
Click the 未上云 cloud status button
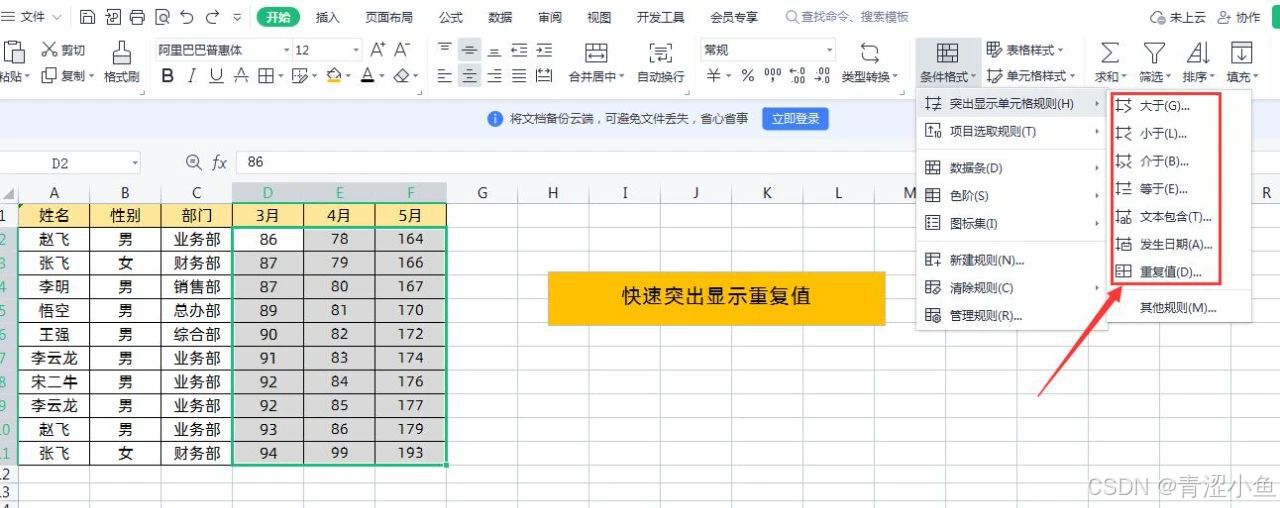pyautogui.click(x=1178, y=17)
